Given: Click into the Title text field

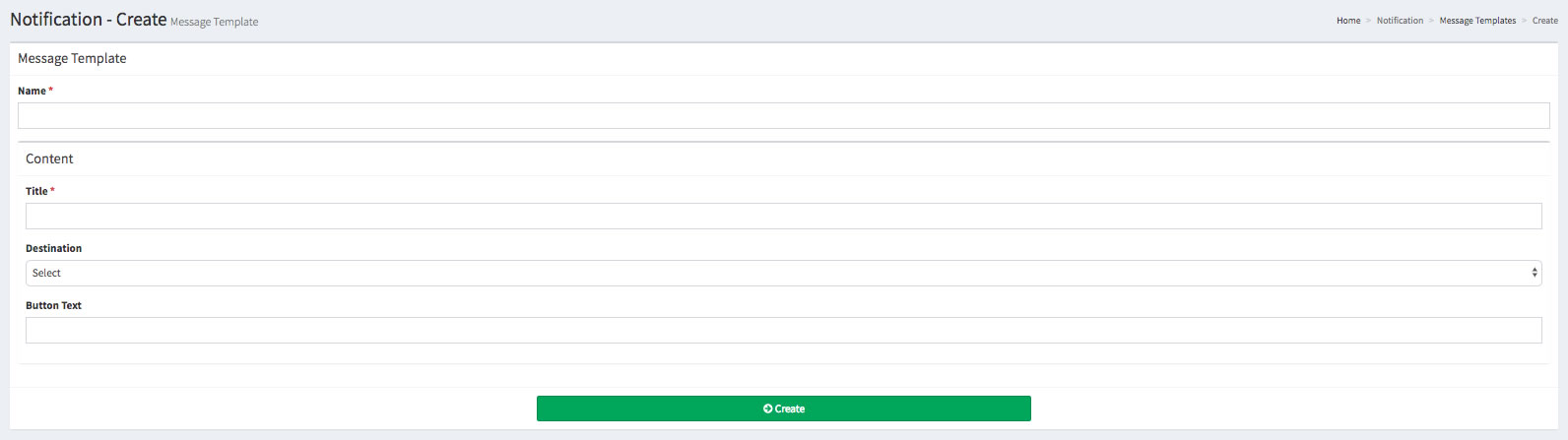Looking at the screenshot, I should click(x=783, y=217).
